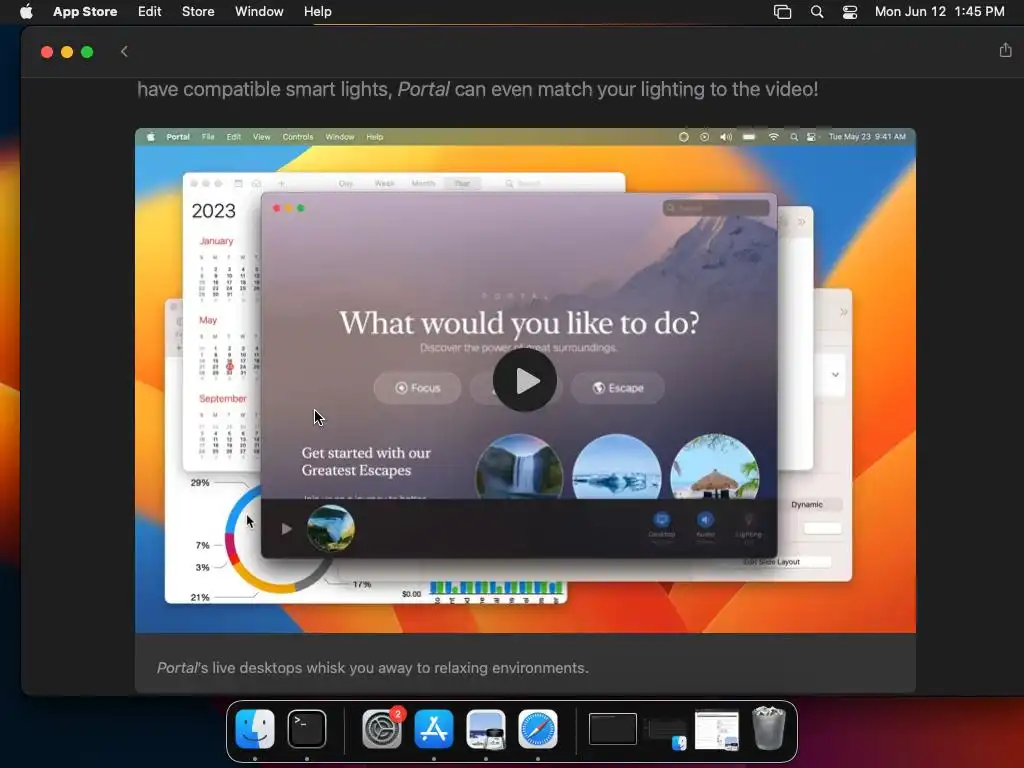Viewport: 1024px width, 768px height.
Task: Open the Apple menu
Action: 26,11
